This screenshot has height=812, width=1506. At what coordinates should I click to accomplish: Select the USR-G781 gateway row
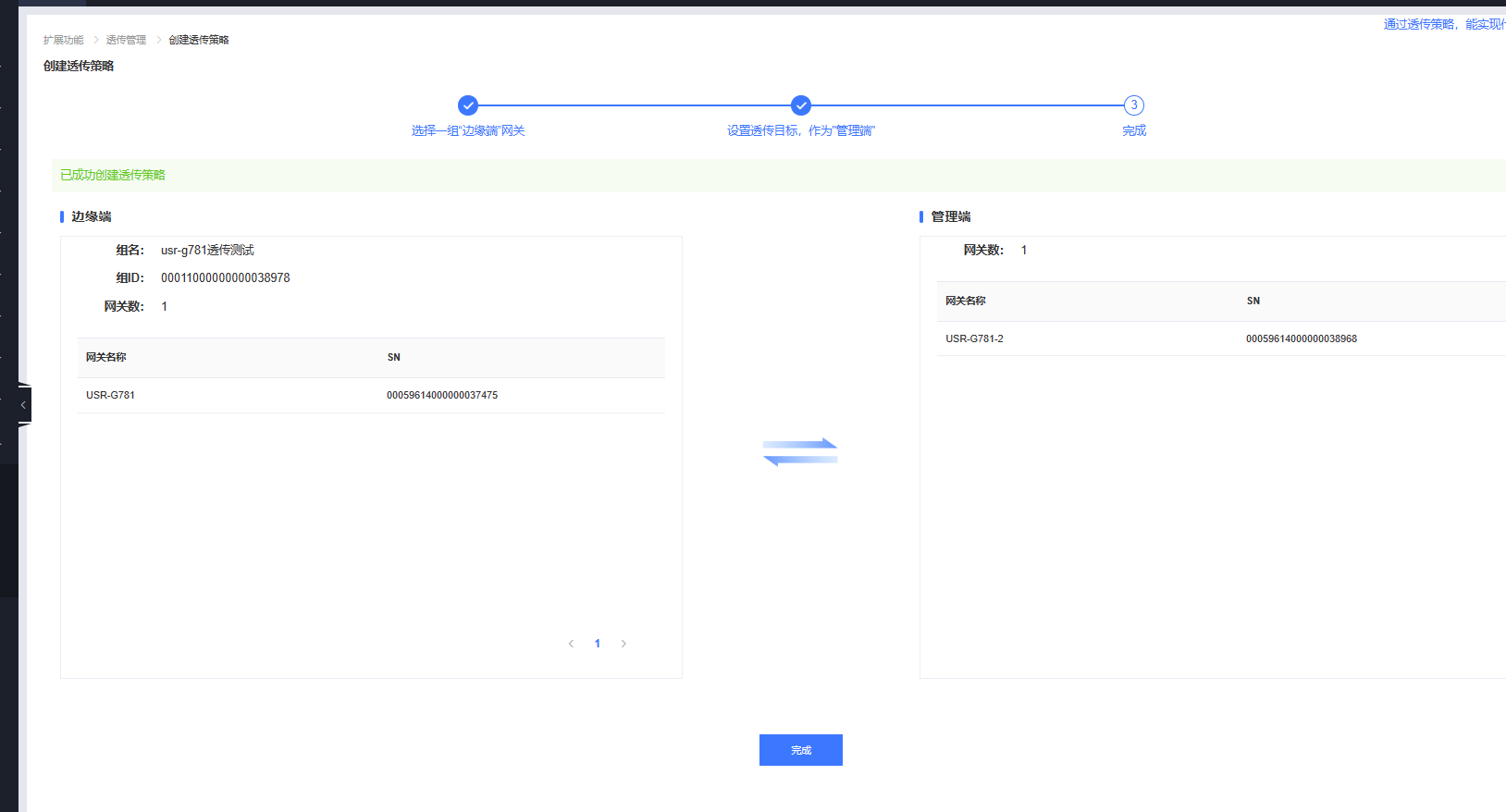point(370,395)
